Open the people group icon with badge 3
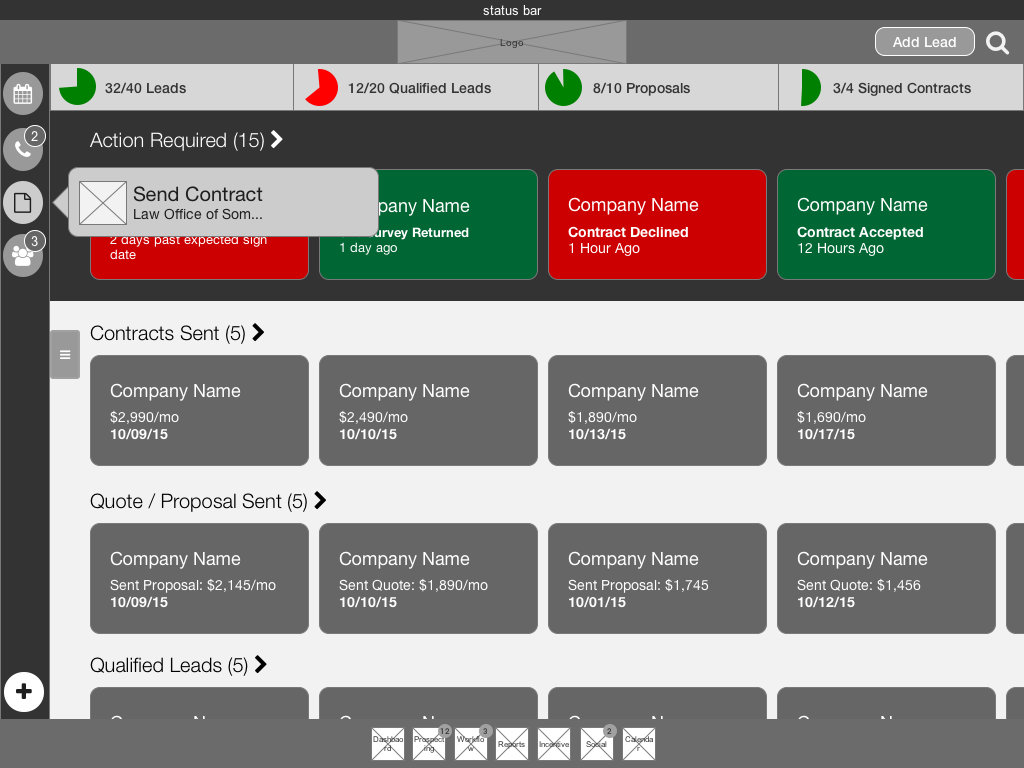 click(23, 255)
